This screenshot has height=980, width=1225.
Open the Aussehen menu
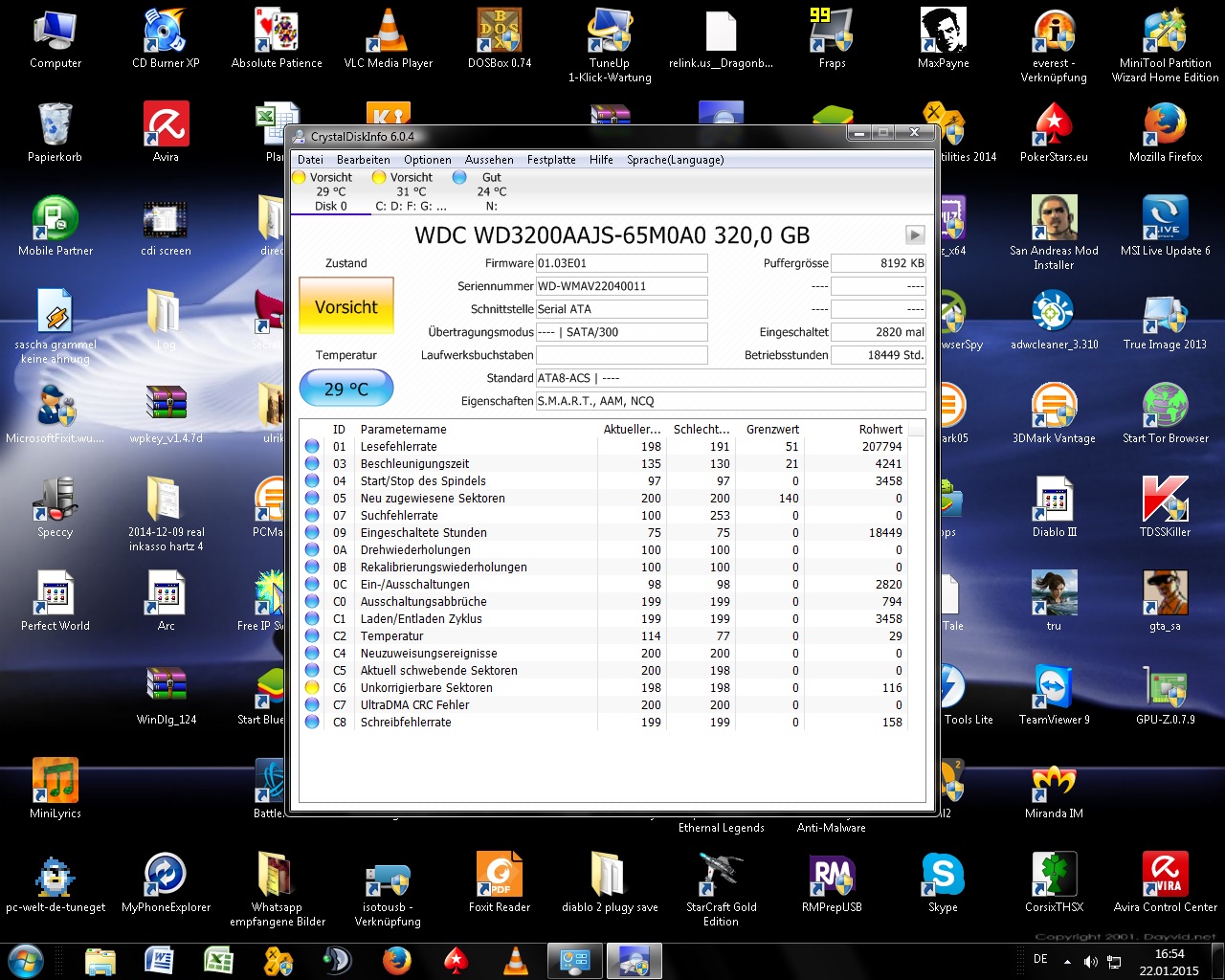[x=489, y=160]
